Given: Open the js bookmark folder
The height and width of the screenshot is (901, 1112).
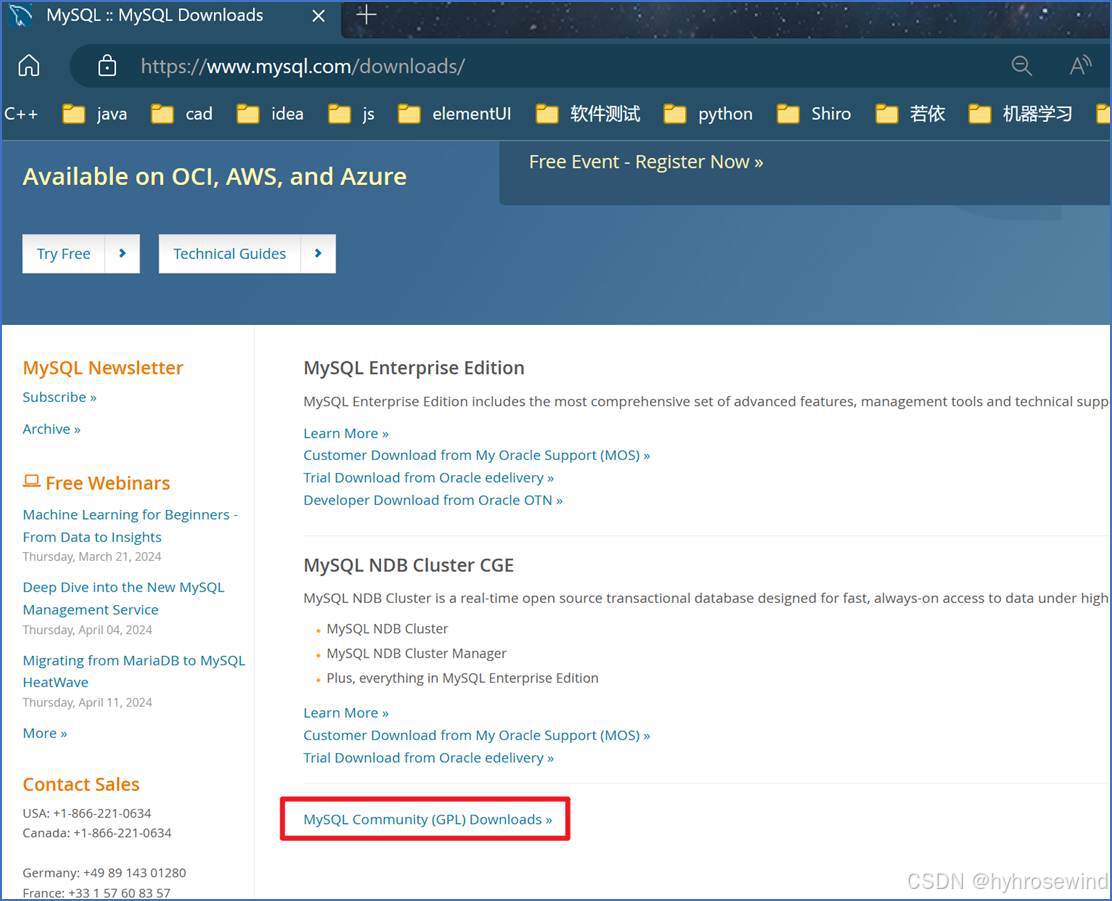Looking at the screenshot, I should pos(351,114).
